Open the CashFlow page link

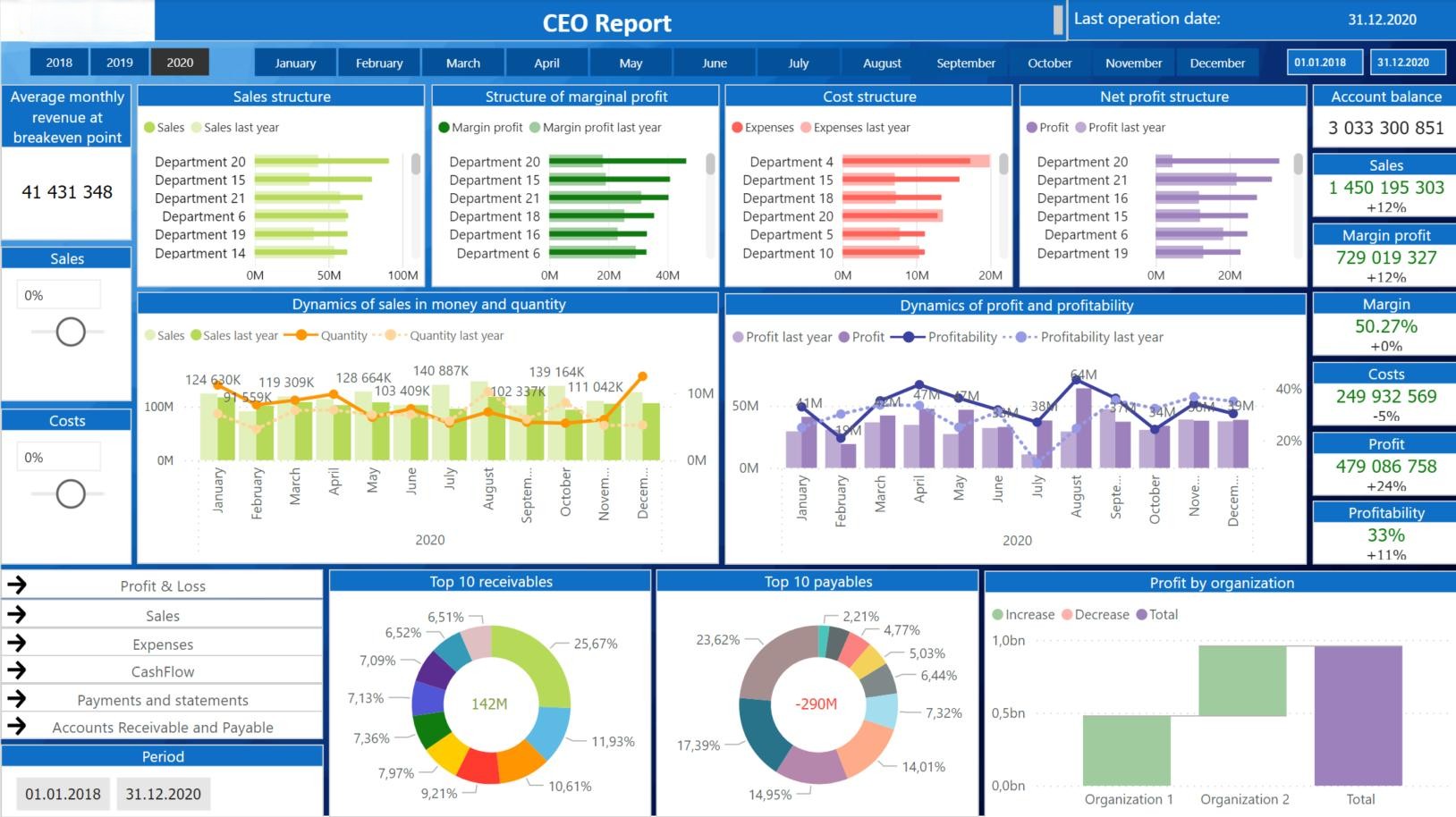pyautogui.click(x=163, y=671)
